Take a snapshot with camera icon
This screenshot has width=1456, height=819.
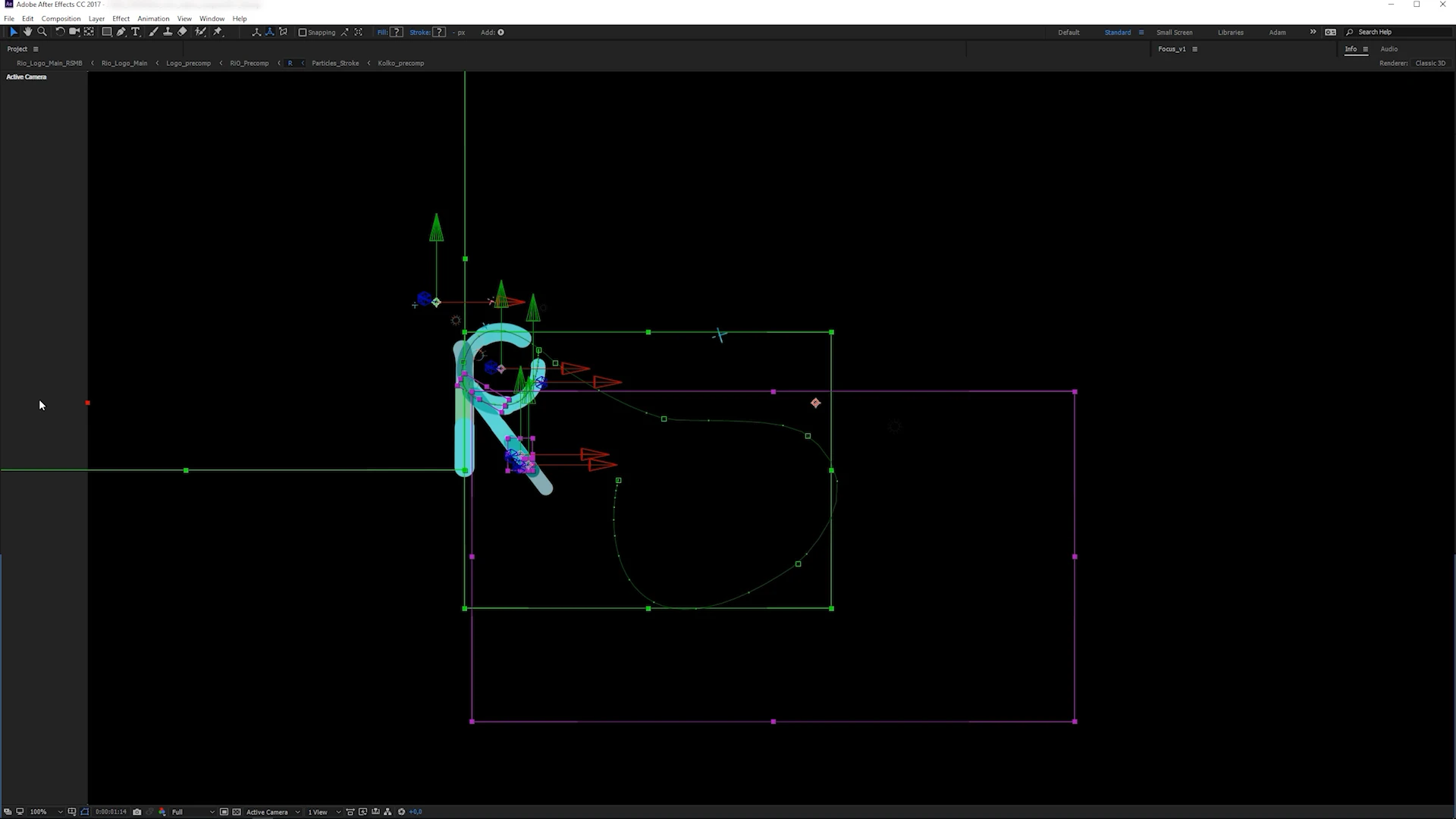tap(137, 812)
